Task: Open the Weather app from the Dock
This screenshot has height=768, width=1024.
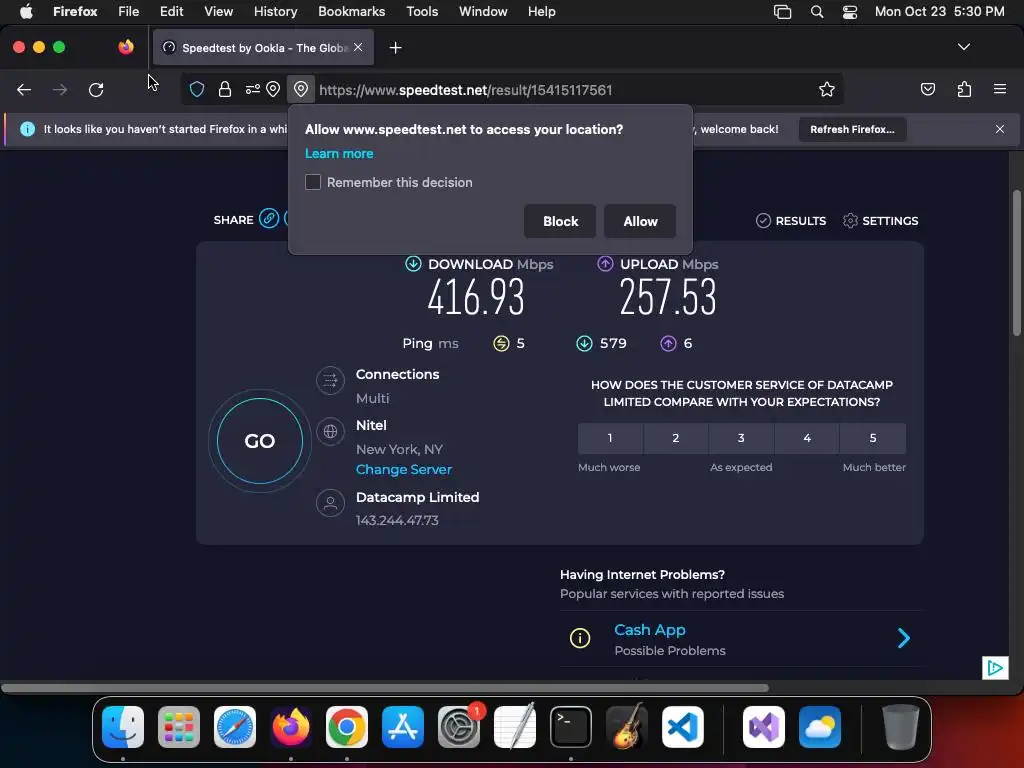Action: pyautogui.click(x=820, y=727)
